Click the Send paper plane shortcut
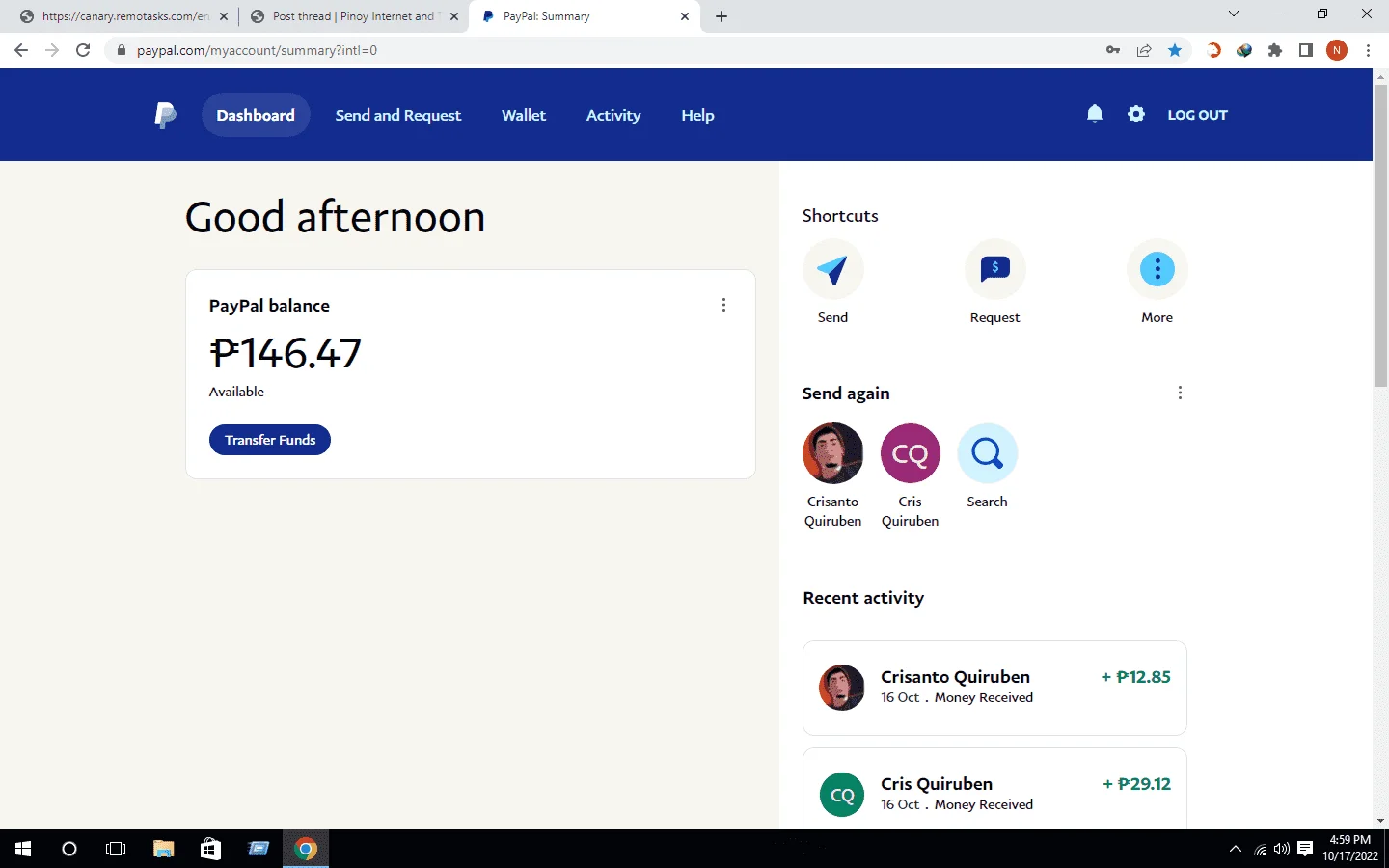Viewport: 1389px width, 868px height. 832,269
